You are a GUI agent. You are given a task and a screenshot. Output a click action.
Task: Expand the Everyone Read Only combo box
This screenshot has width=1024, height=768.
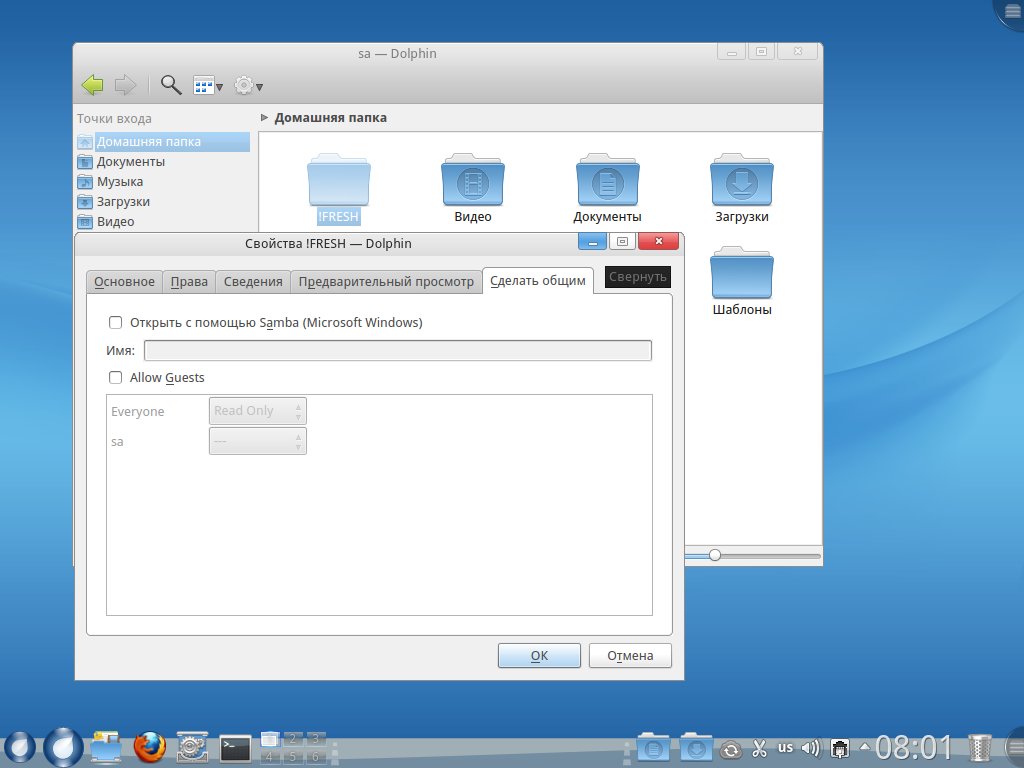click(257, 411)
